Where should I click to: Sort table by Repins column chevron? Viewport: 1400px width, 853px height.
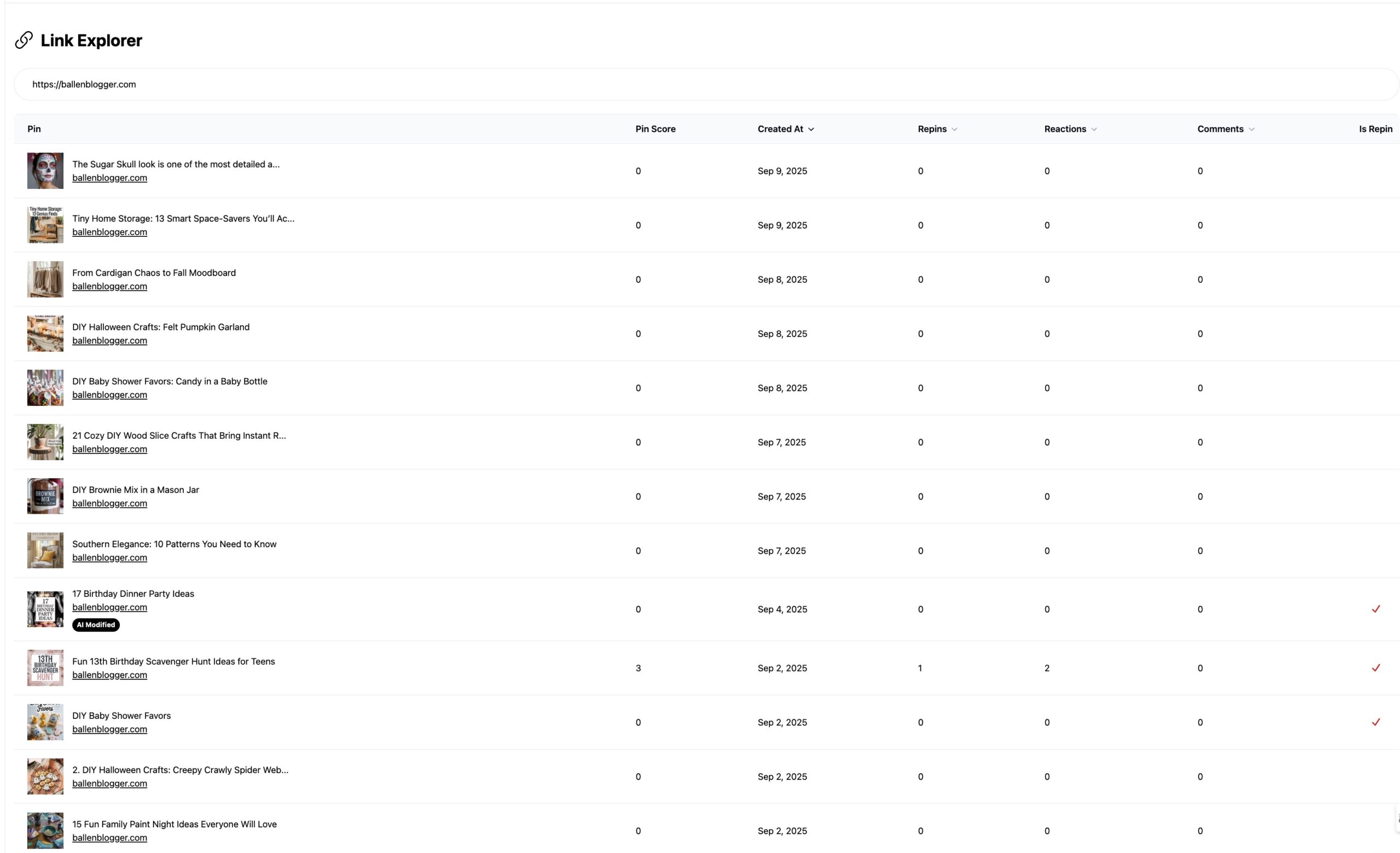(954, 130)
